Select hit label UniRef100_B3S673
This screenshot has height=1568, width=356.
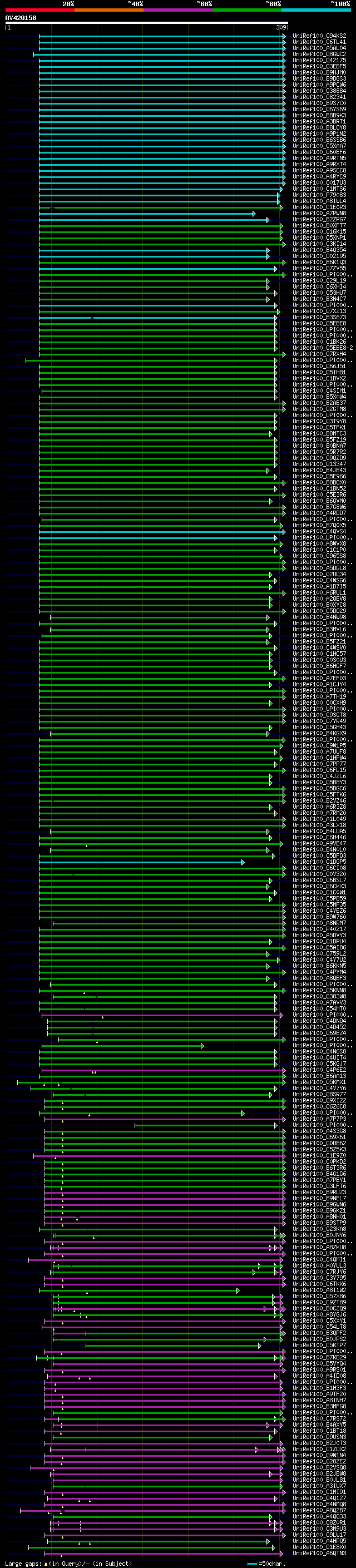point(319,317)
